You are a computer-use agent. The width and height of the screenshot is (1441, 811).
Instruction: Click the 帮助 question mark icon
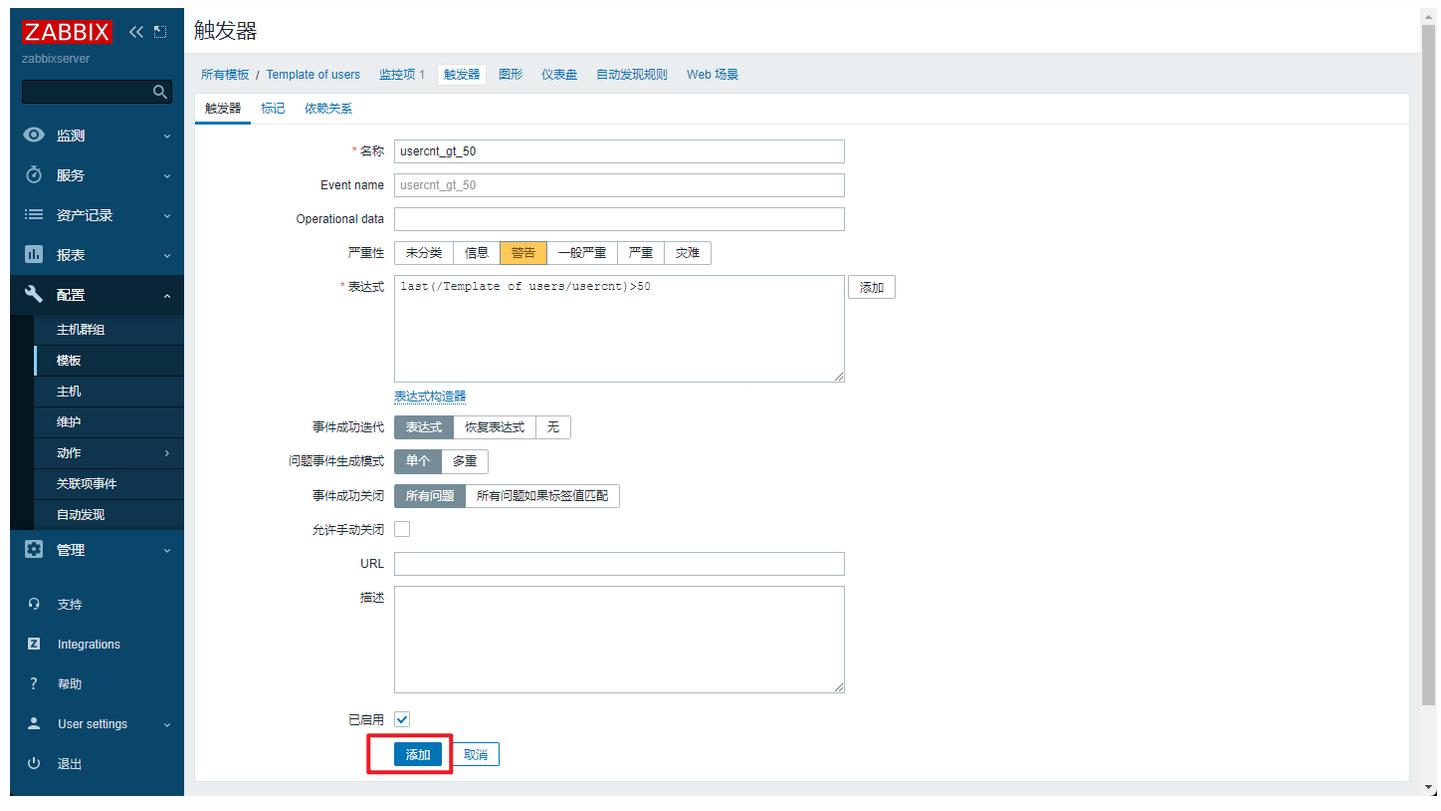[34, 684]
